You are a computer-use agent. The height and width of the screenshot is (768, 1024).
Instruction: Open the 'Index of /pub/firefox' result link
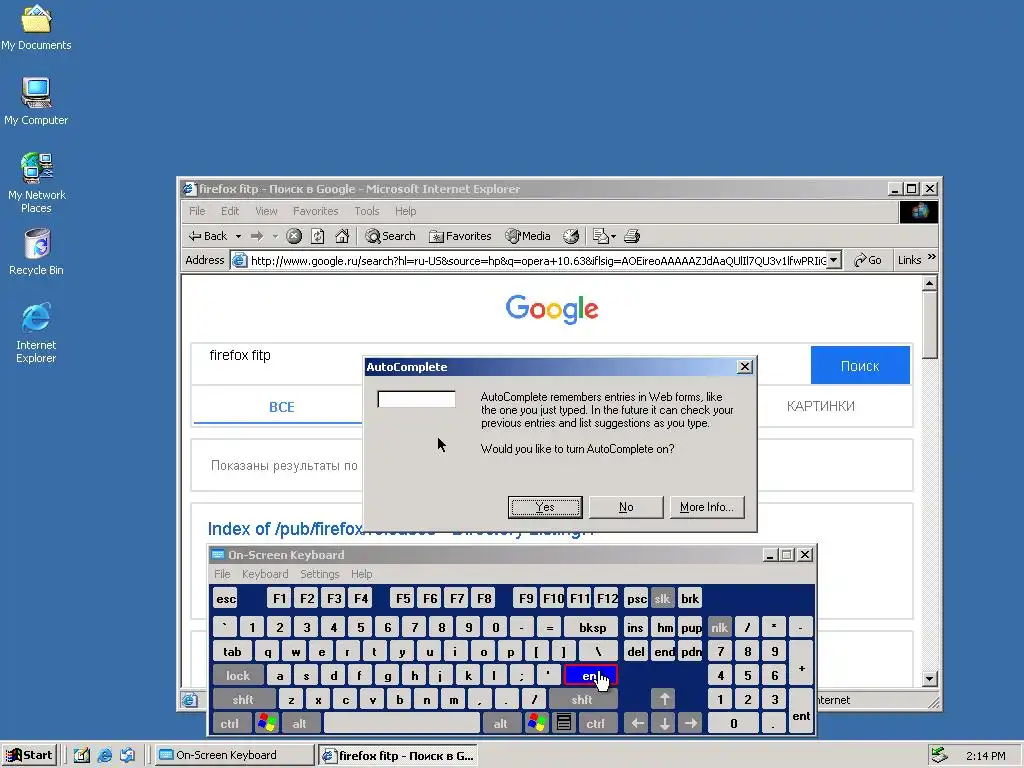point(285,529)
